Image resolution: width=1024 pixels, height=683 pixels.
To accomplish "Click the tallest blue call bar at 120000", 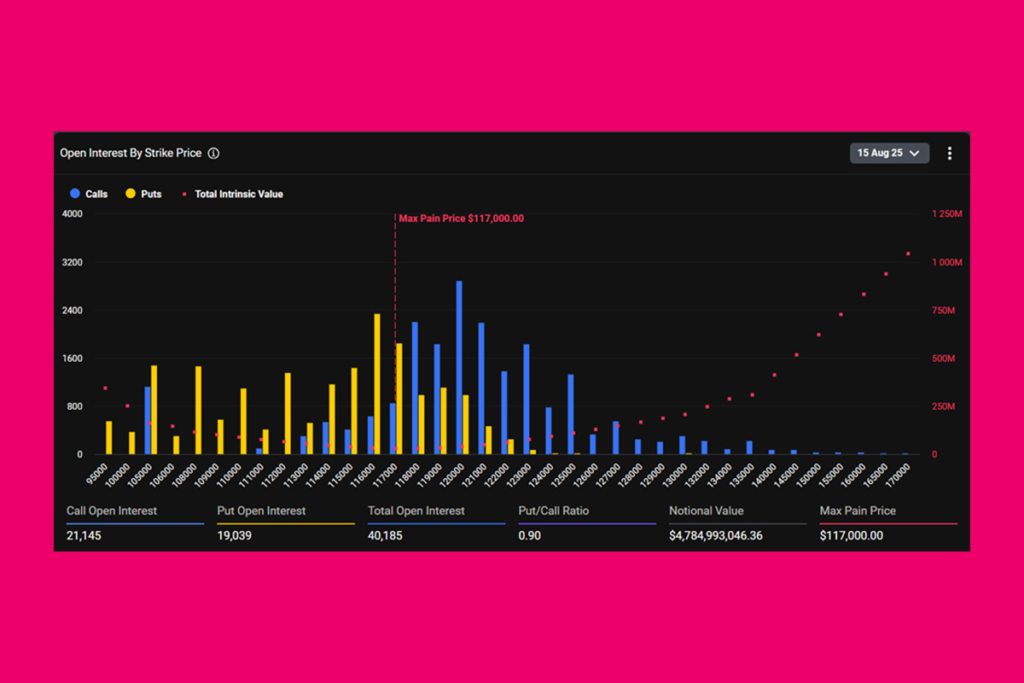I will 459,370.
